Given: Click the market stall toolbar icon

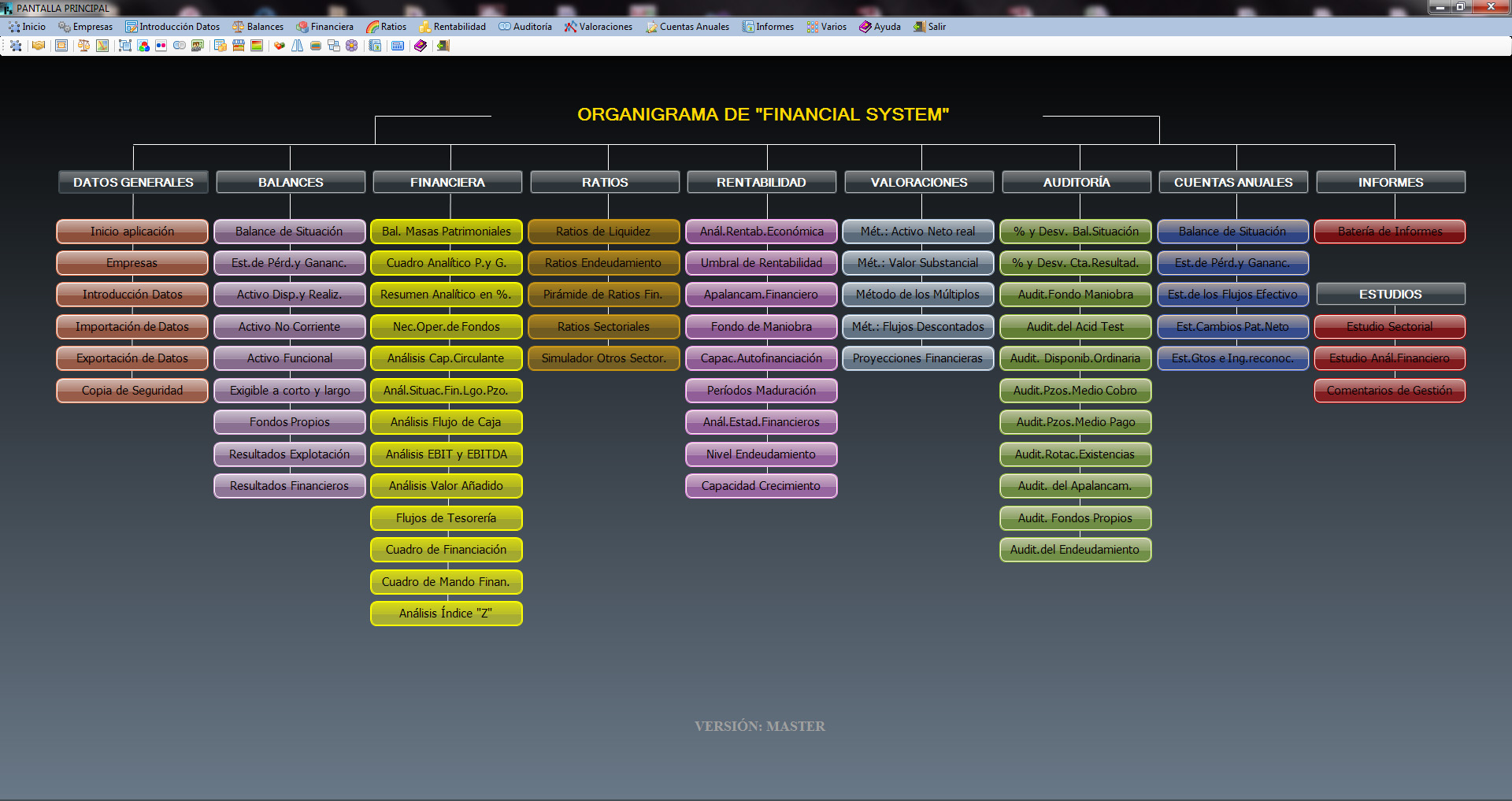Looking at the screenshot, I should (238, 46).
